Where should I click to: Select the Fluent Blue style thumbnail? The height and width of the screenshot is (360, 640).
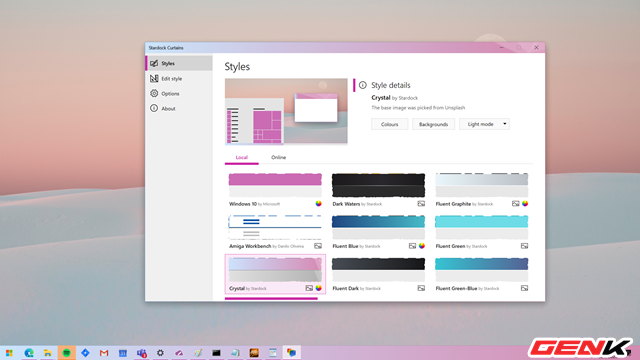(x=378, y=227)
